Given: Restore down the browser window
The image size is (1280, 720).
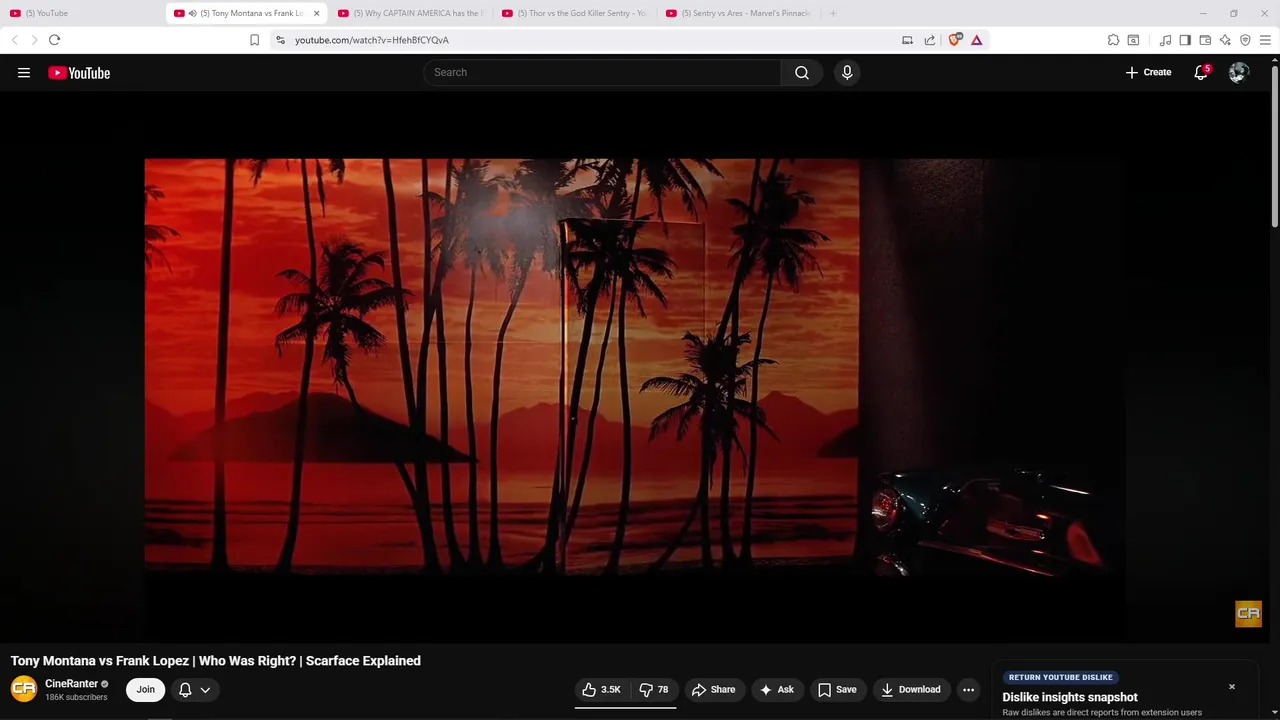Looking at the screenshot, I should (x=1233, y=13).
